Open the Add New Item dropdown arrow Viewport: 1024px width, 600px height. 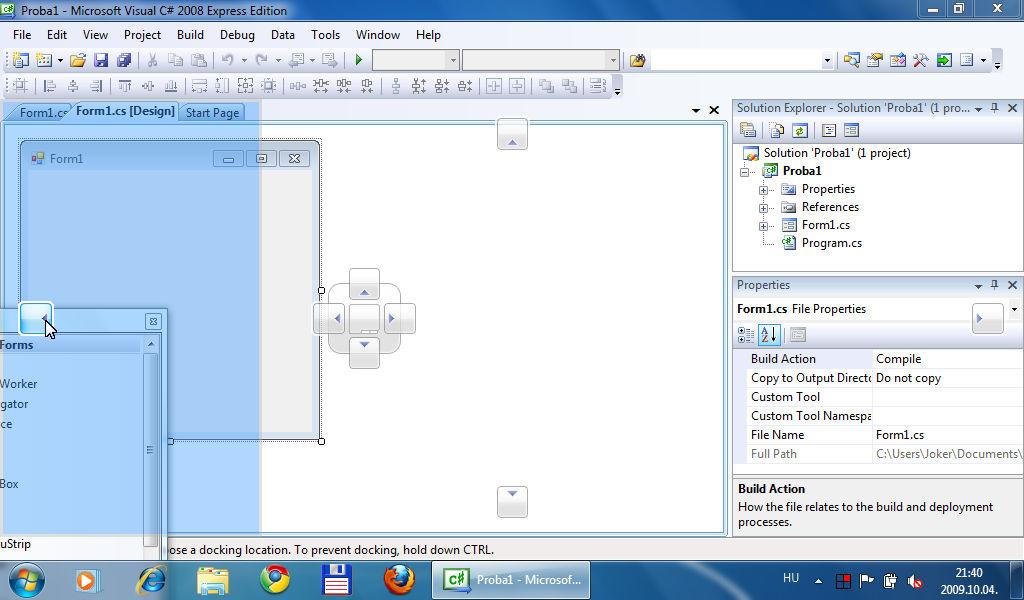coord(60,61)
